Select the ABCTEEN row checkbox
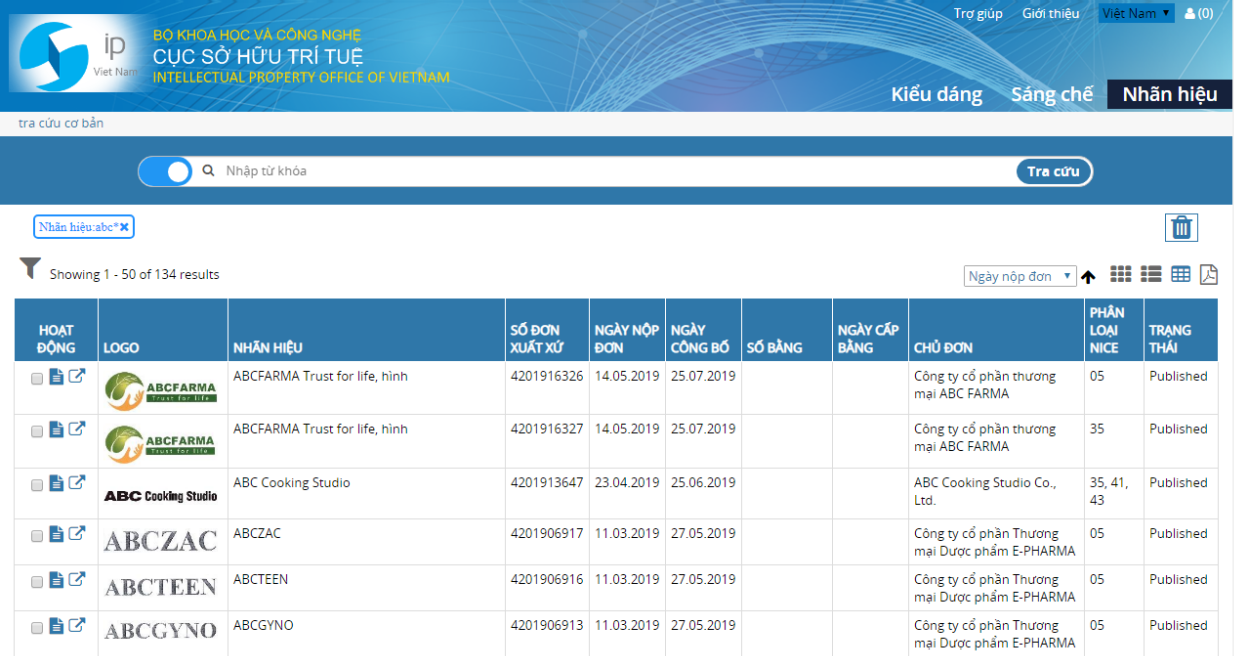Viewport: 1234px width, 656px height. pyautogui.click(x=37, y=582)
